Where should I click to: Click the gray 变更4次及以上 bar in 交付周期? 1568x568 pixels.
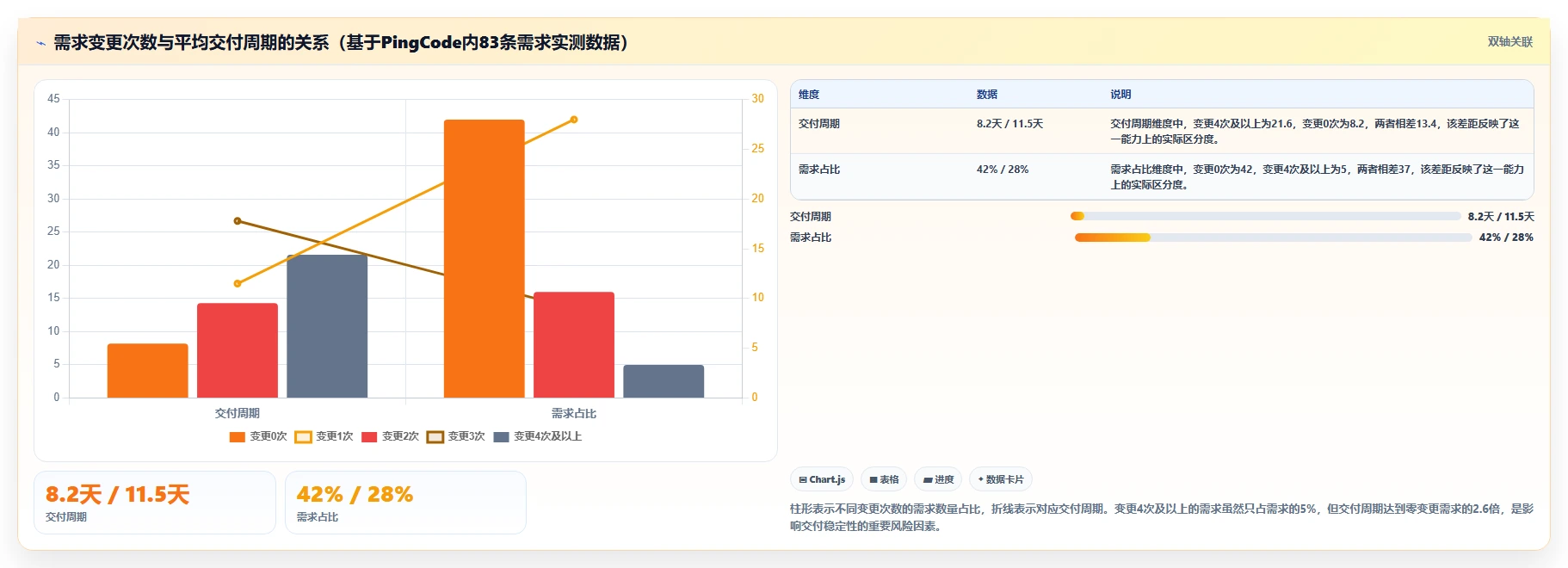(327, 326)
